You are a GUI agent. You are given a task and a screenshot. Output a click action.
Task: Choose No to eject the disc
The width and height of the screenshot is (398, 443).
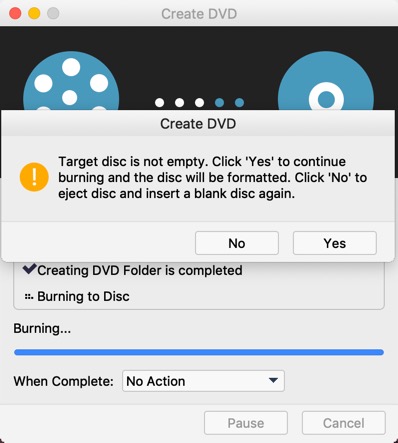(237, 243)
